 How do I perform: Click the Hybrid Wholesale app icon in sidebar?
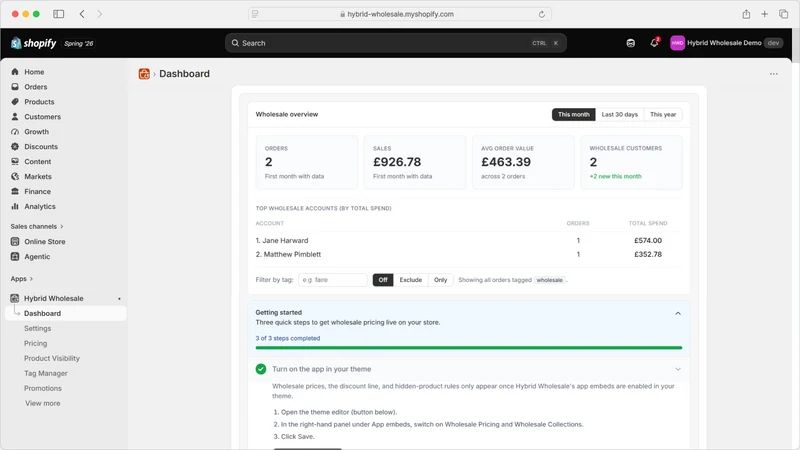15,298
